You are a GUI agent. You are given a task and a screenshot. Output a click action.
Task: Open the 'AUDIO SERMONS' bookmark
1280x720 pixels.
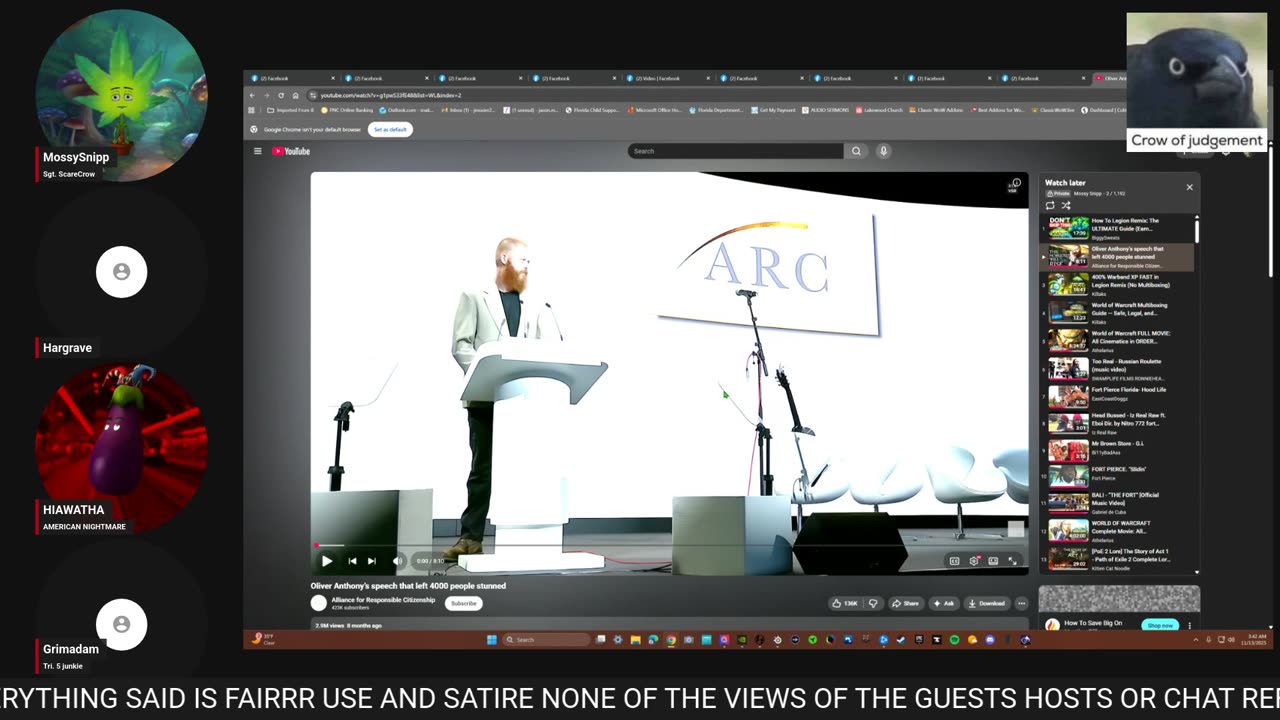point(826,110)
